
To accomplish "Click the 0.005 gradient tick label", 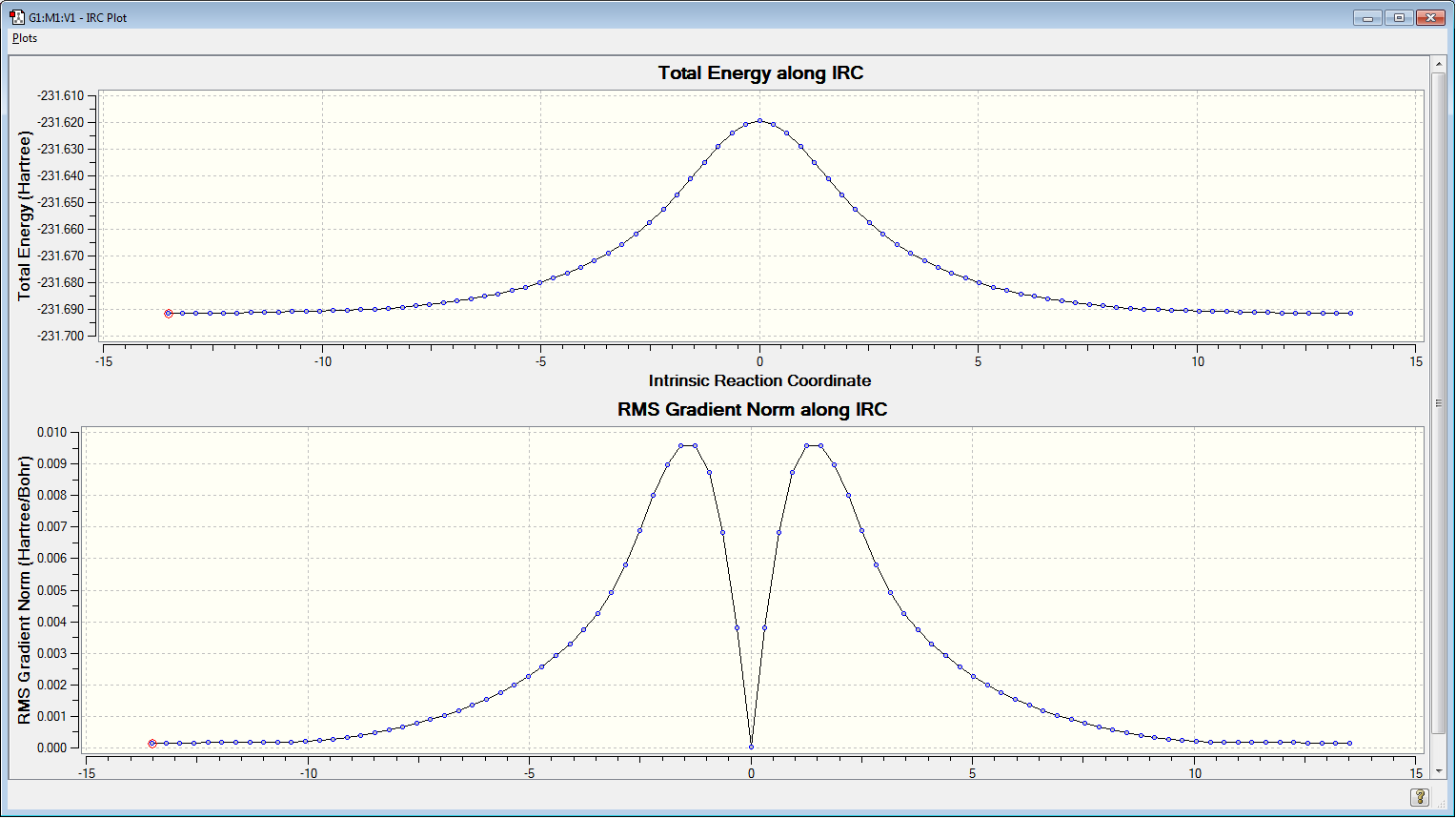I will (51, 590).
